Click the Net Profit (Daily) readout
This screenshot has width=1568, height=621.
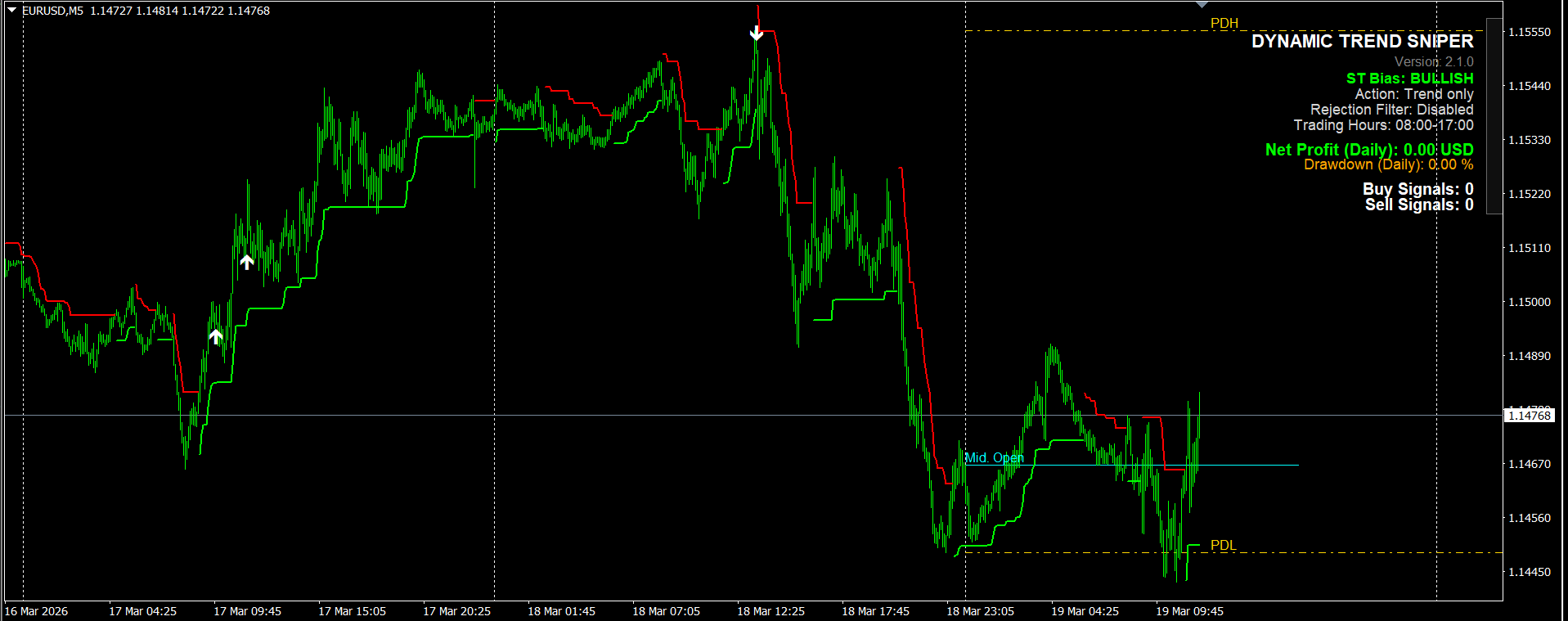(1369, 149)
